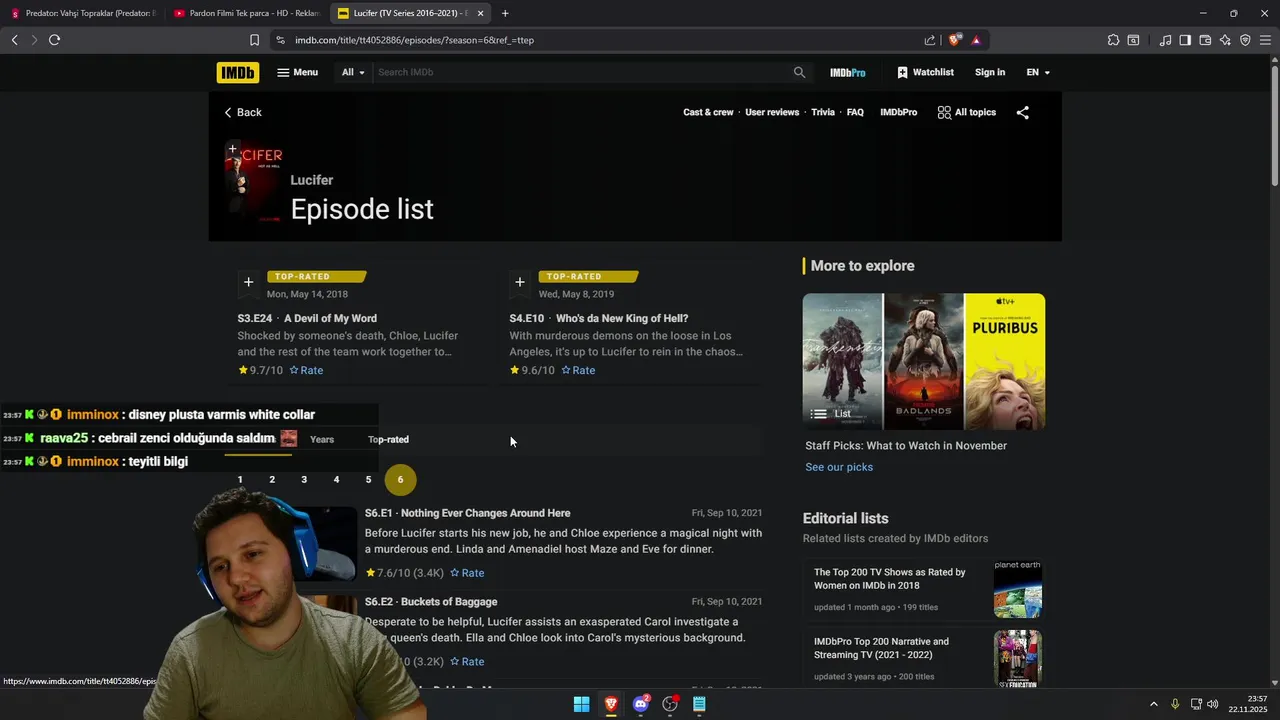Open Brave Shields lion icon
The width and height of the screenshot is (1280, 720).
pos(955,40)
